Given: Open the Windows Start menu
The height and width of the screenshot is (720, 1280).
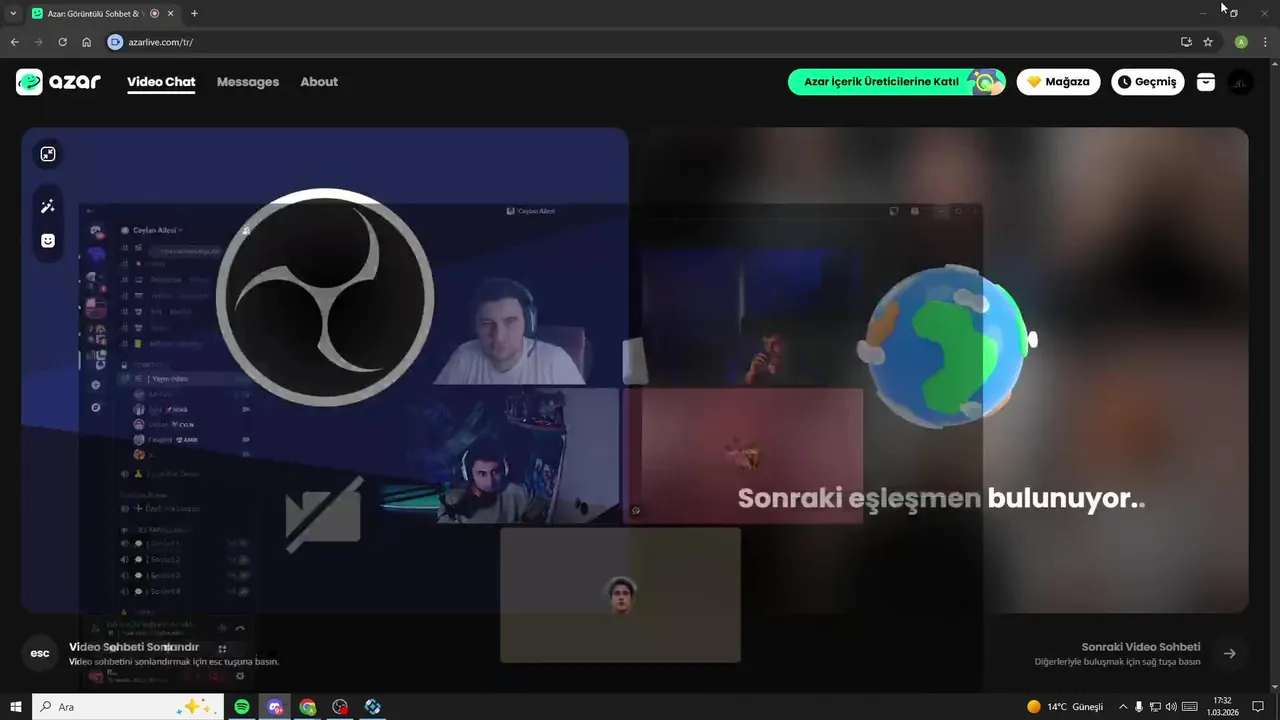Looking at the screenshot, I should point(15,707).
